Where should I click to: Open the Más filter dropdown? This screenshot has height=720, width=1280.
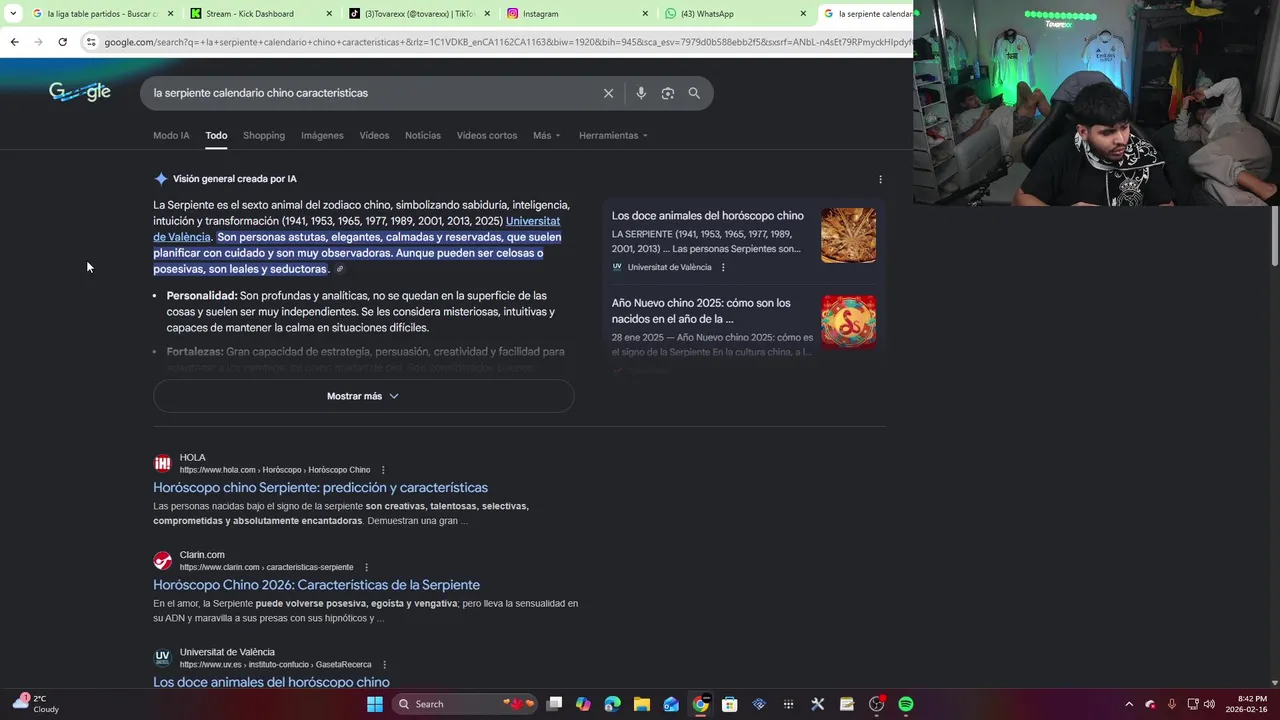[547, 135]
